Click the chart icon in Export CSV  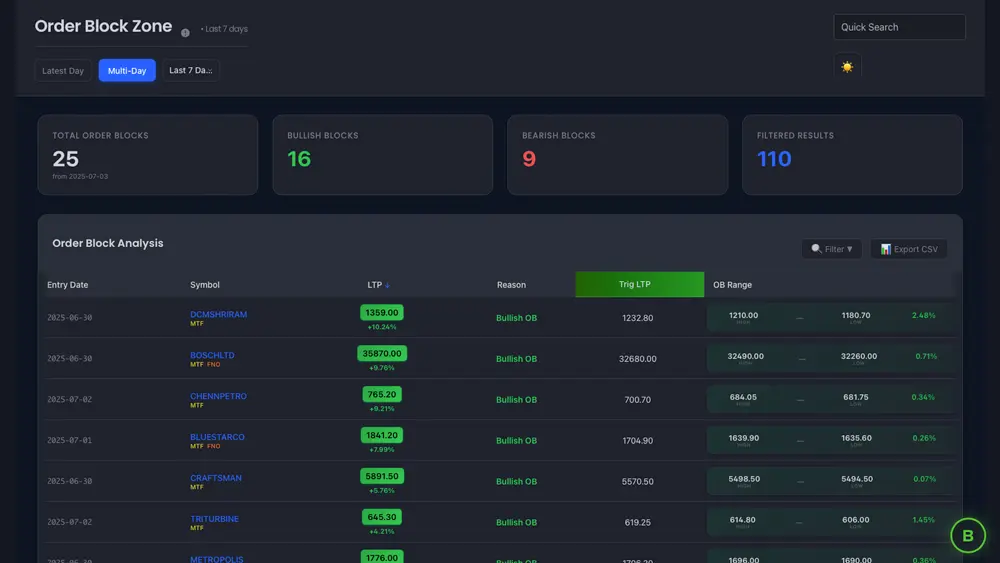885,249
